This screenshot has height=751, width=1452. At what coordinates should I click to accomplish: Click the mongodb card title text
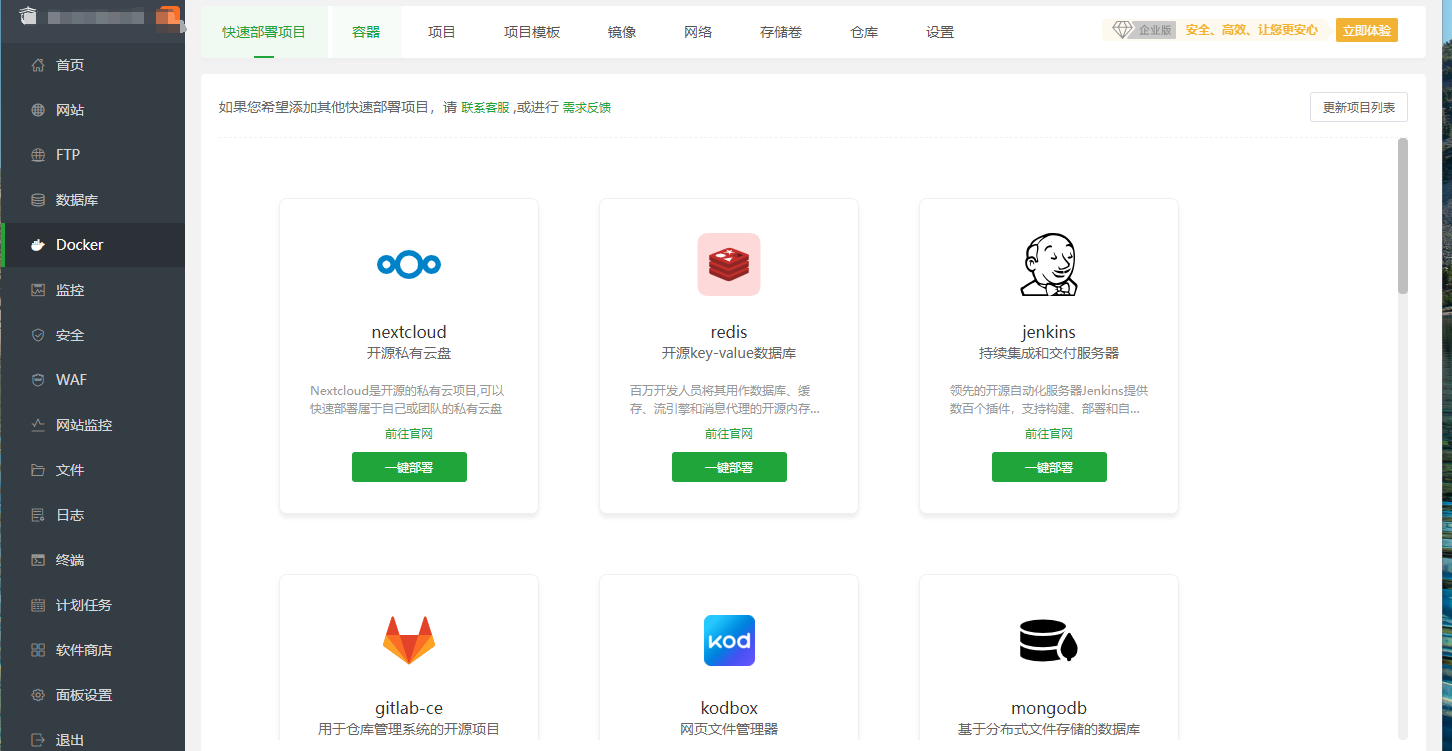pos(1049,708)
